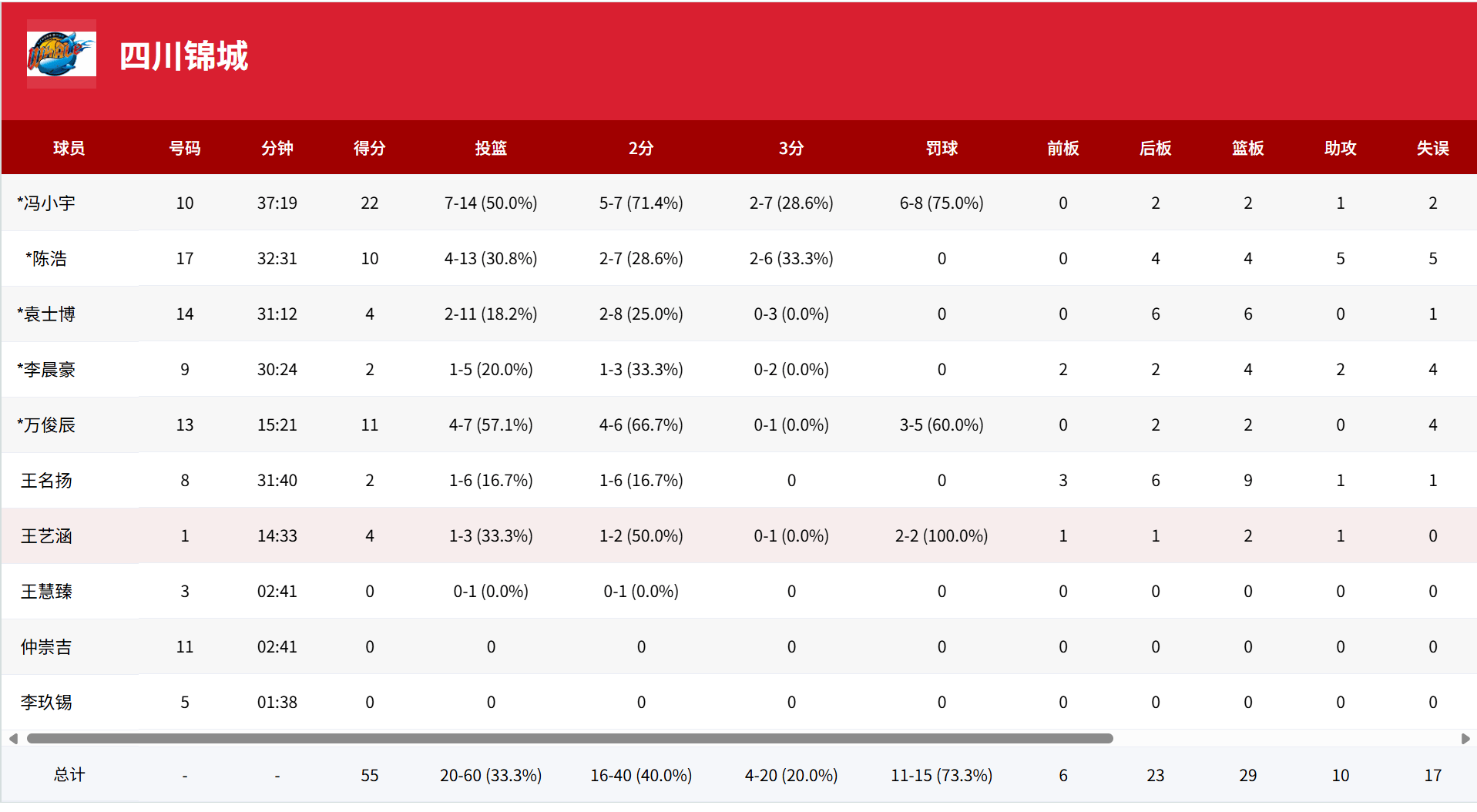This screenshot has height=812, width=1477.
Task: Select player name 李玖锡
Action: click(x=46, y=703)
